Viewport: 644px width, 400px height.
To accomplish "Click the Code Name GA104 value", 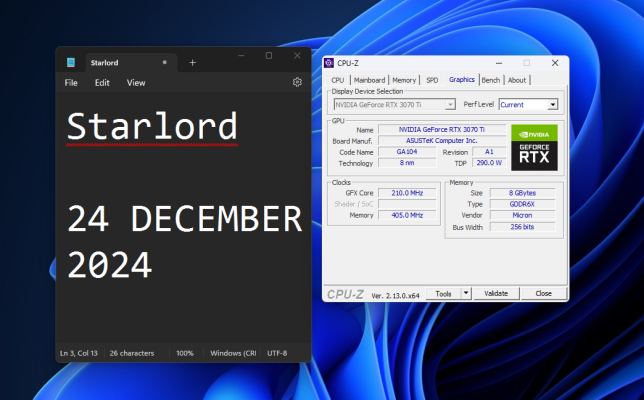I will click(x=407, y=152).
